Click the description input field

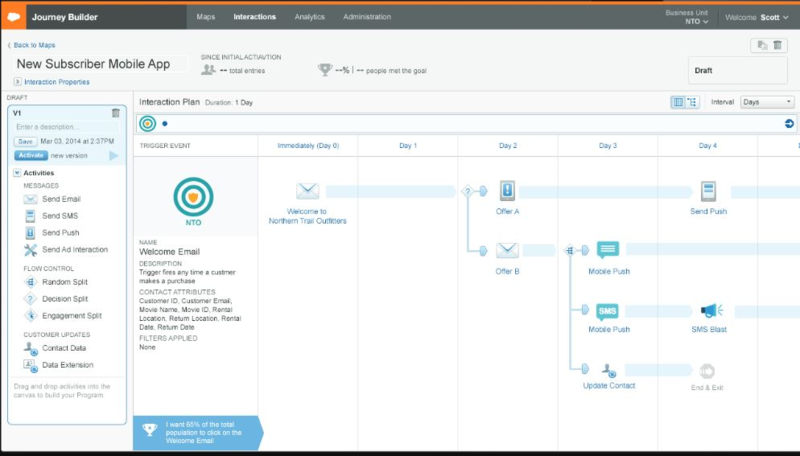[67, 126]
